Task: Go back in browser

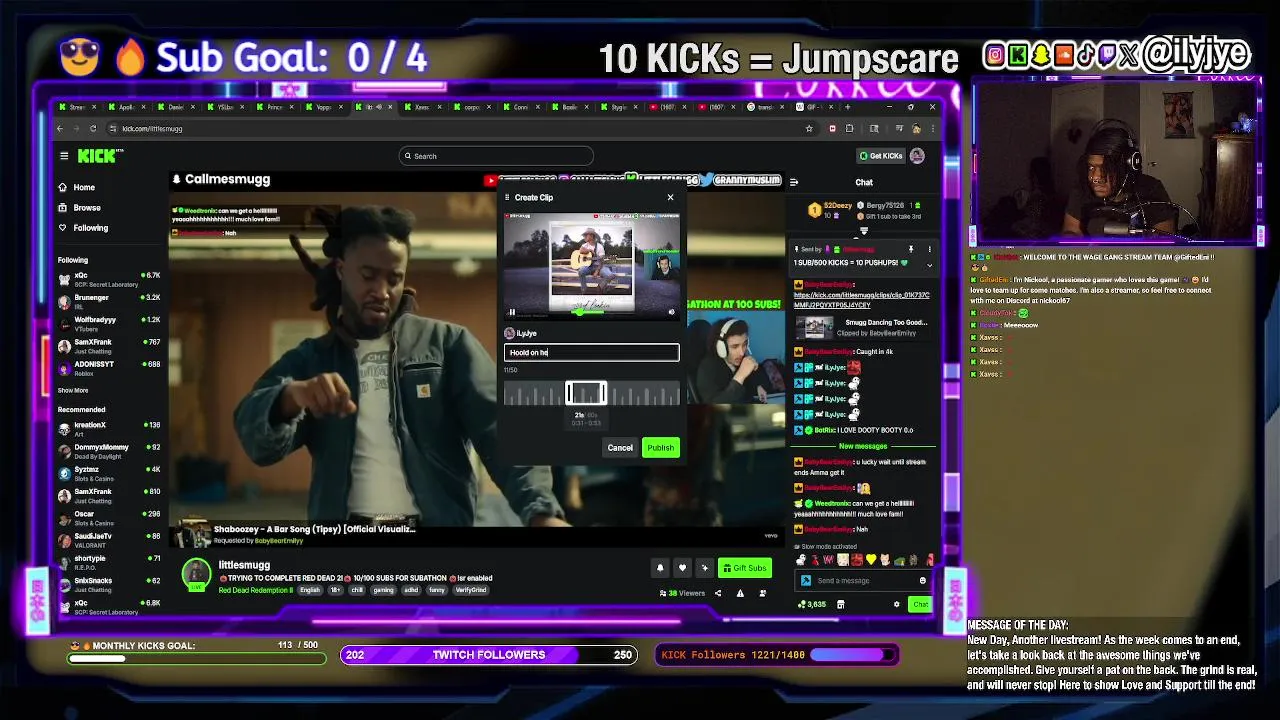Action: 60,128
